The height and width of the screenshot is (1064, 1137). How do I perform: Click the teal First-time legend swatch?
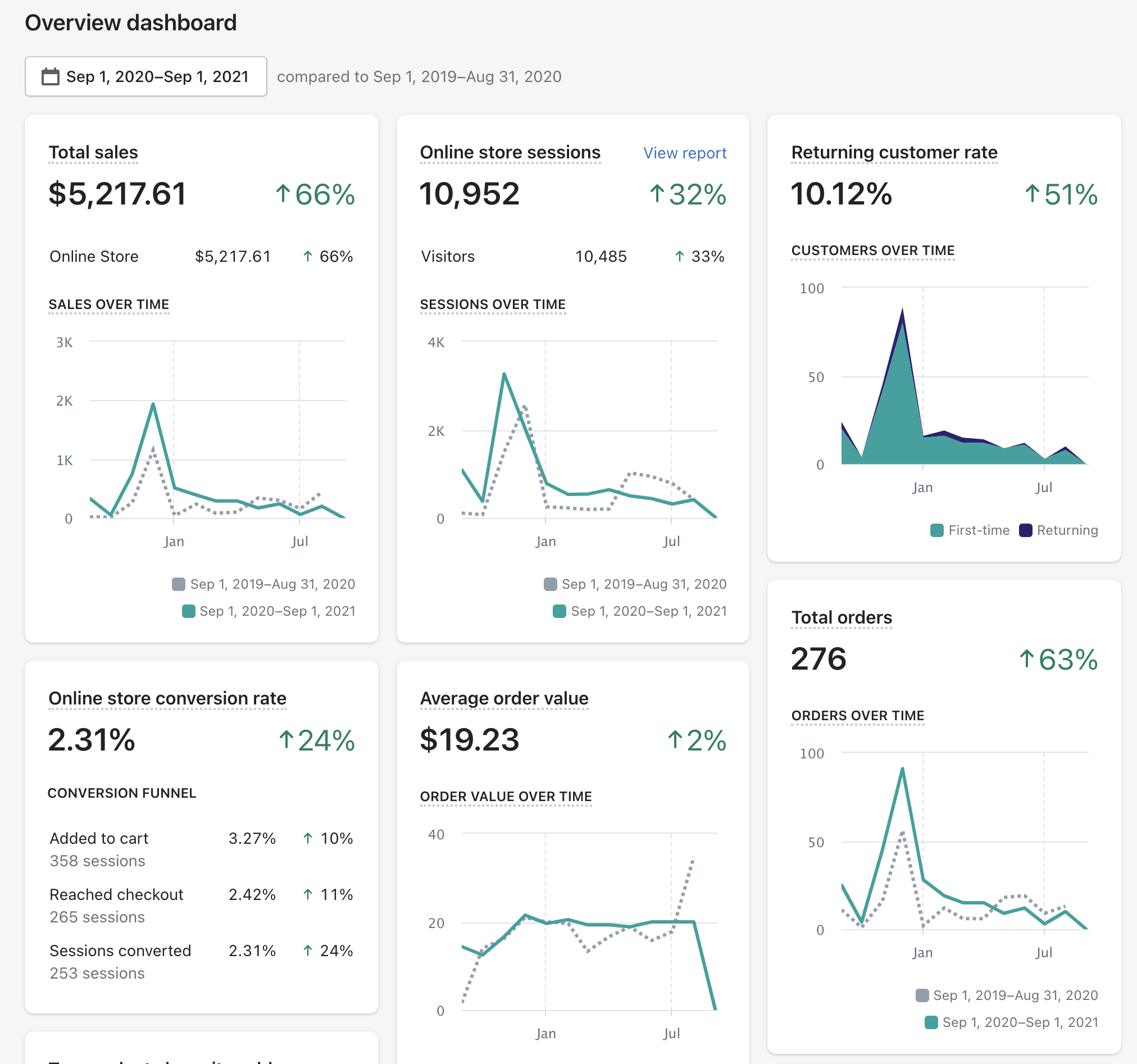point(936,530)
